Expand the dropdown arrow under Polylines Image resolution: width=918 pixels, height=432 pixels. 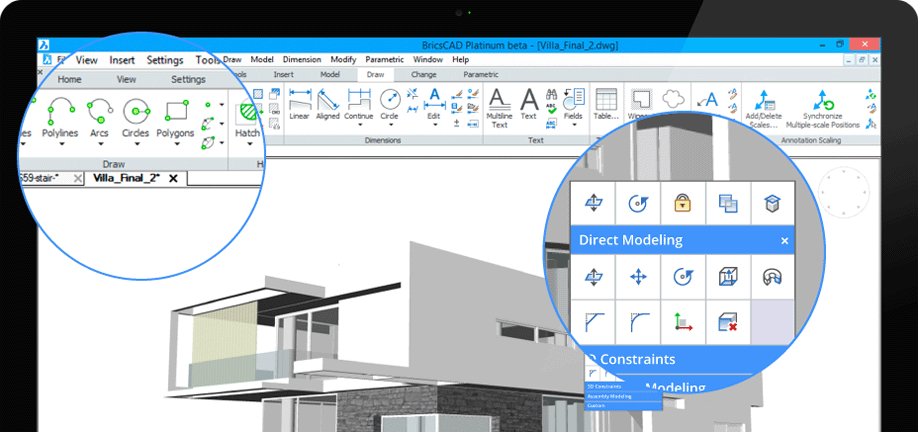[60, 144]
